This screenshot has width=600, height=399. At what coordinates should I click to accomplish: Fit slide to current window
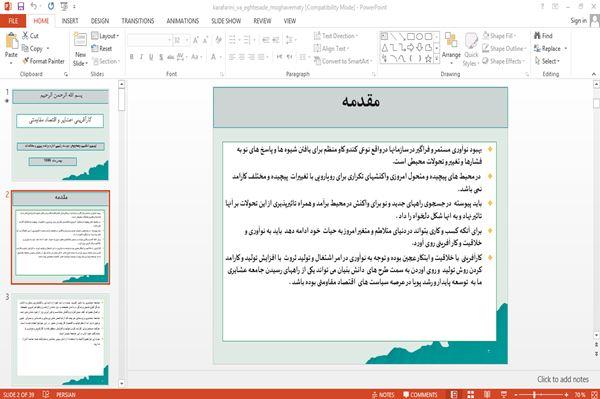click(594, 394)
